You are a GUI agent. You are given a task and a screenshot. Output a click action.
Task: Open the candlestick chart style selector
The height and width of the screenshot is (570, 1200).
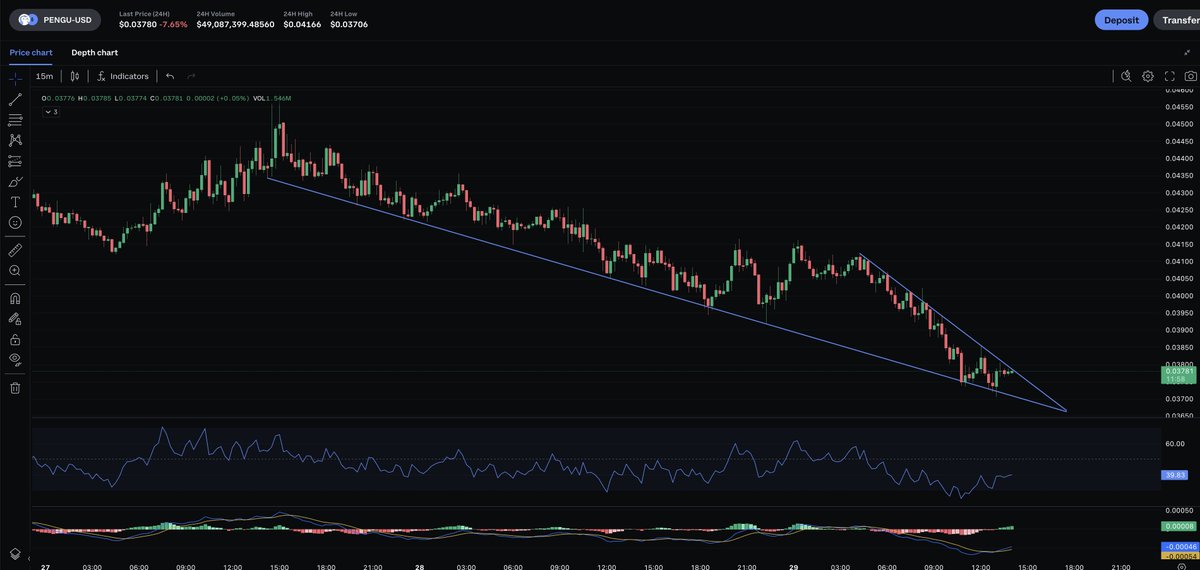75,76
